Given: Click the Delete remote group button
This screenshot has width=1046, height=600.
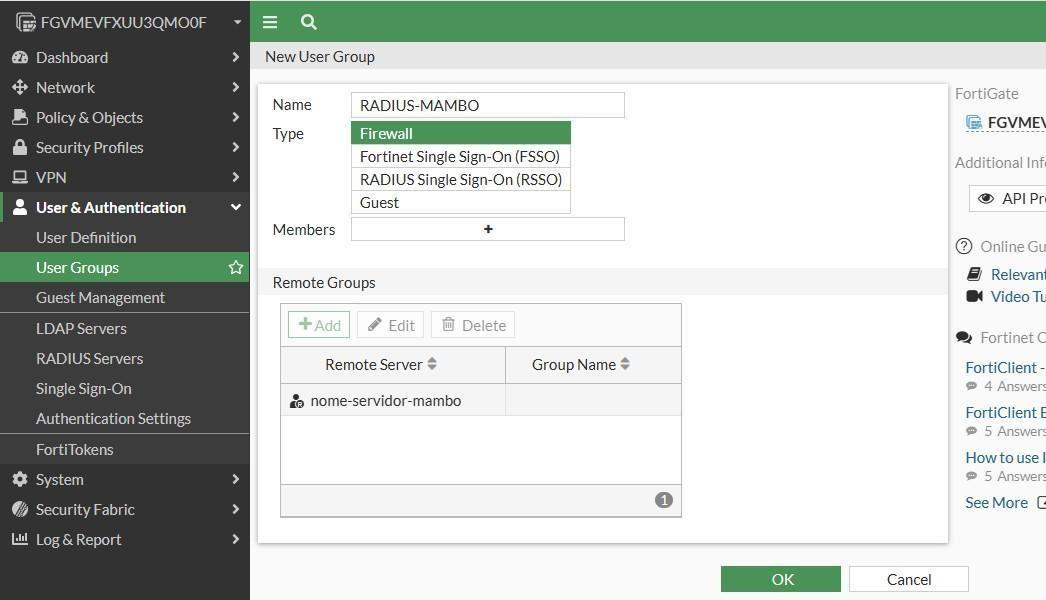Looking at the screenshot, I should point(473,325).
